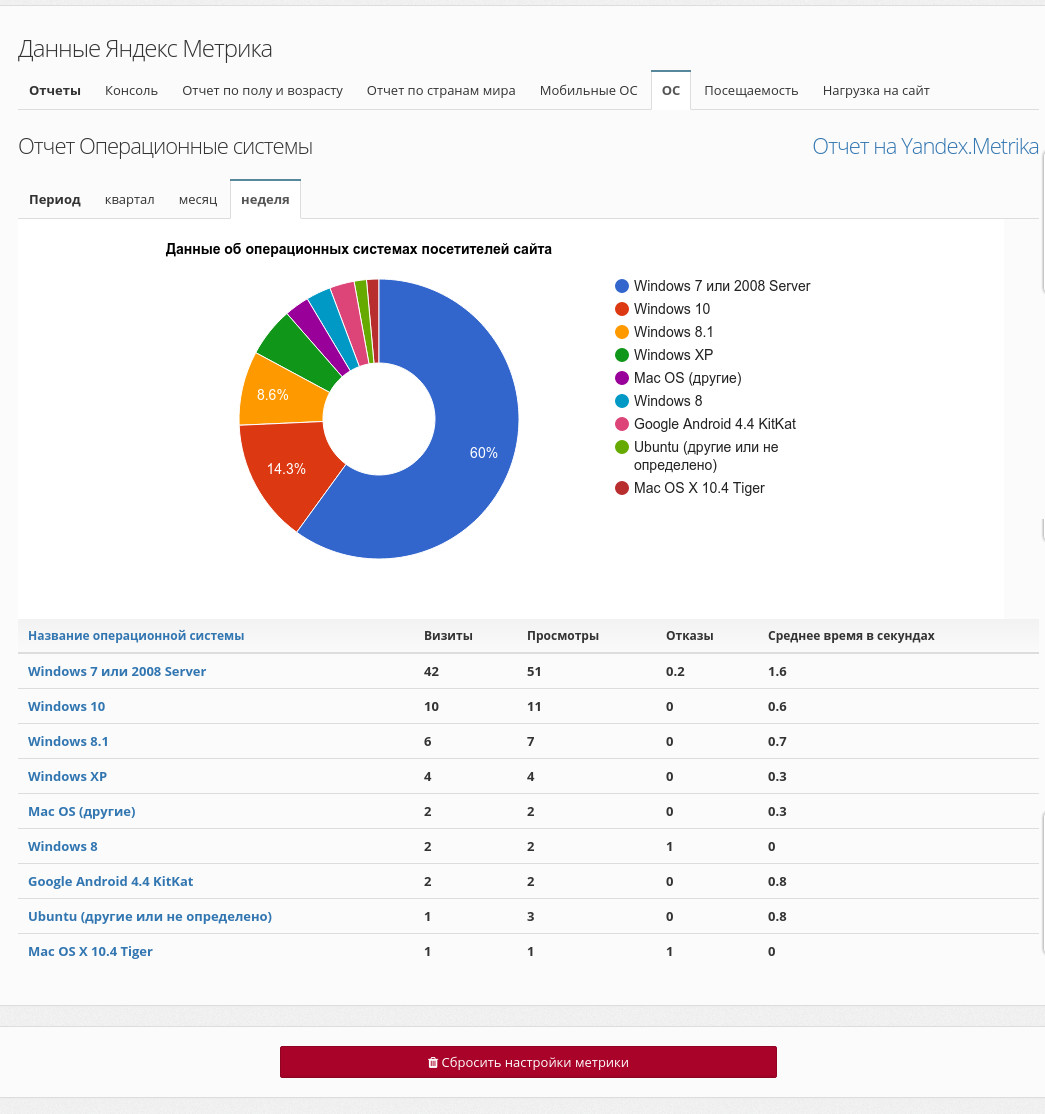Click the Windows 10 table row link
Image resolution: width=1045 pixels, height=1114 pixels.
coord(66,707)
